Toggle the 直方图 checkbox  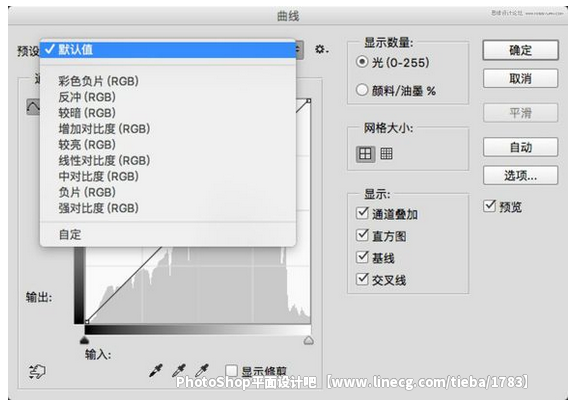[x=362, y=235]
